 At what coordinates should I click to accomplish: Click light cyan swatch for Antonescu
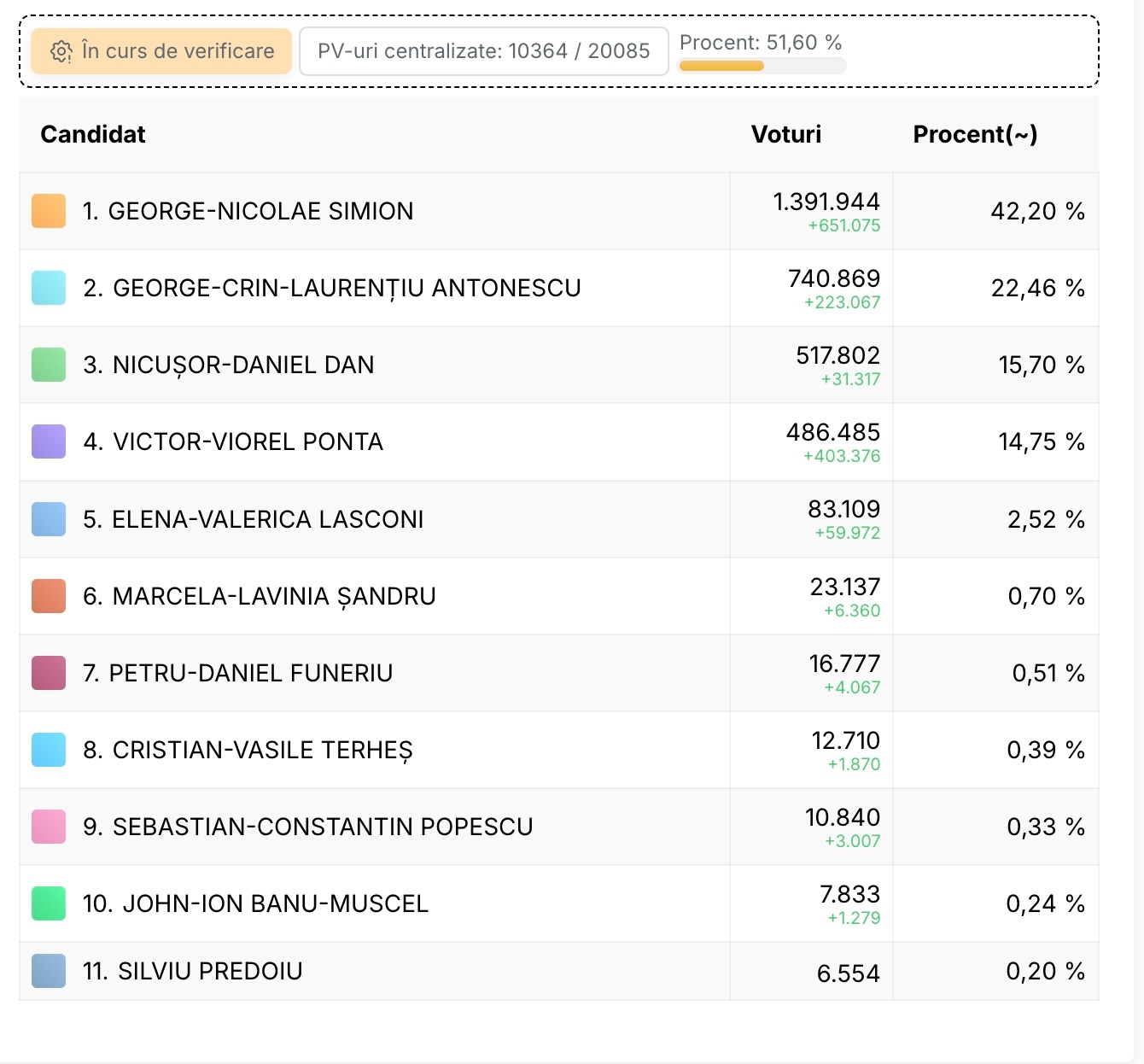(x=49, y=288)
